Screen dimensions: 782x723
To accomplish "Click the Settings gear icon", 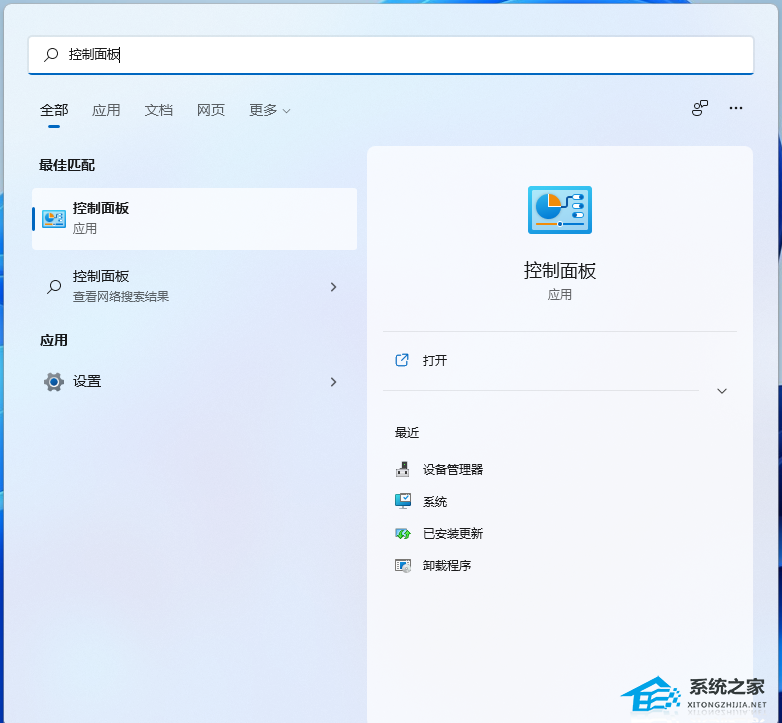I will point(53,382).
